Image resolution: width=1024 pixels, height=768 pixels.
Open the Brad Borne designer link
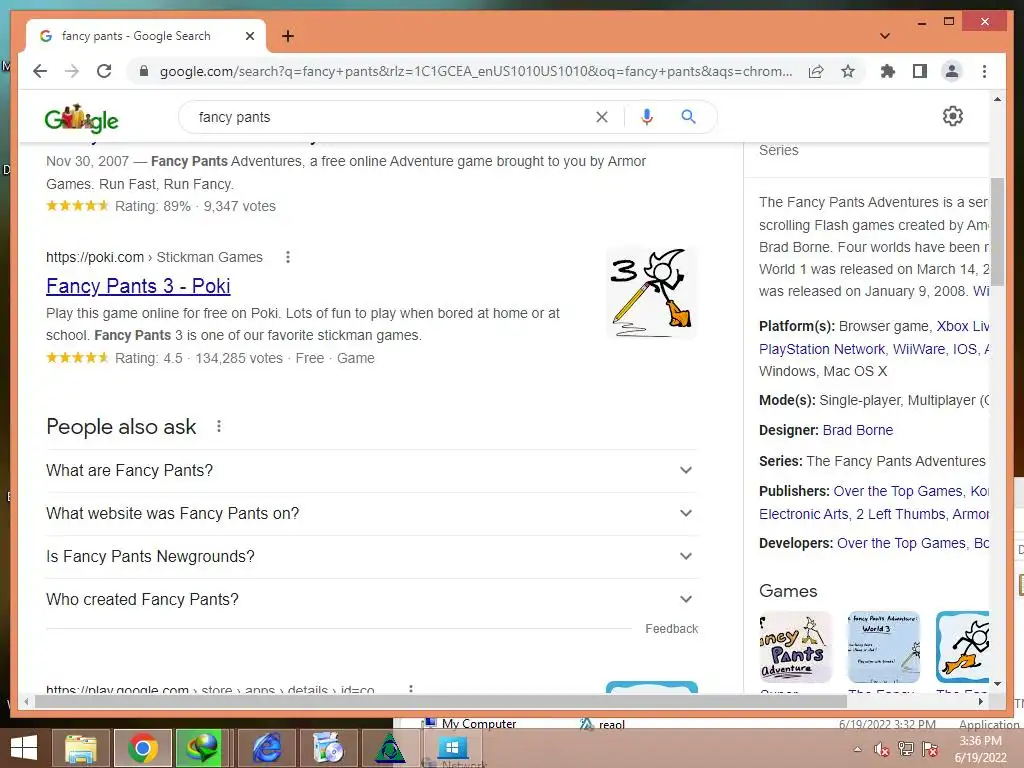(x=857, y=430)
